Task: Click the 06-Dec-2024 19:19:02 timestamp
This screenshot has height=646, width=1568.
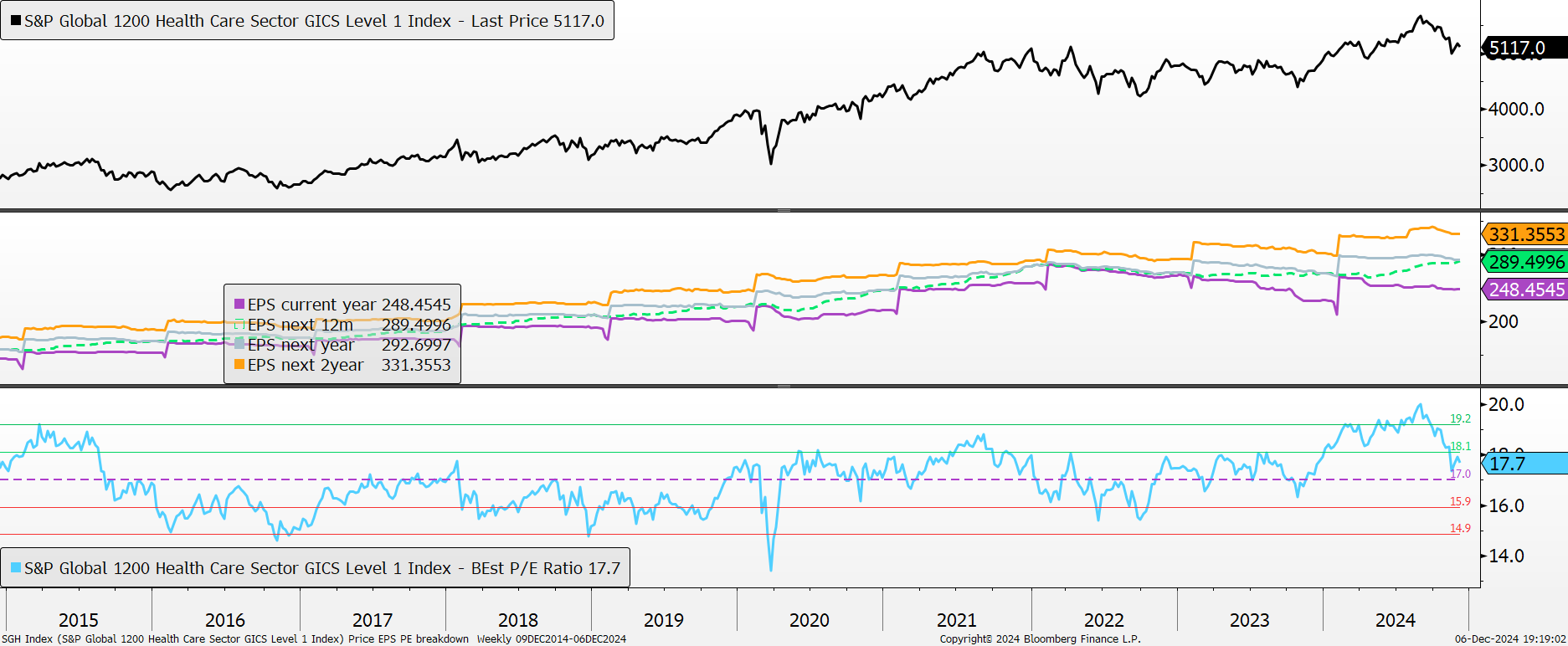Action: (1510, 638)
